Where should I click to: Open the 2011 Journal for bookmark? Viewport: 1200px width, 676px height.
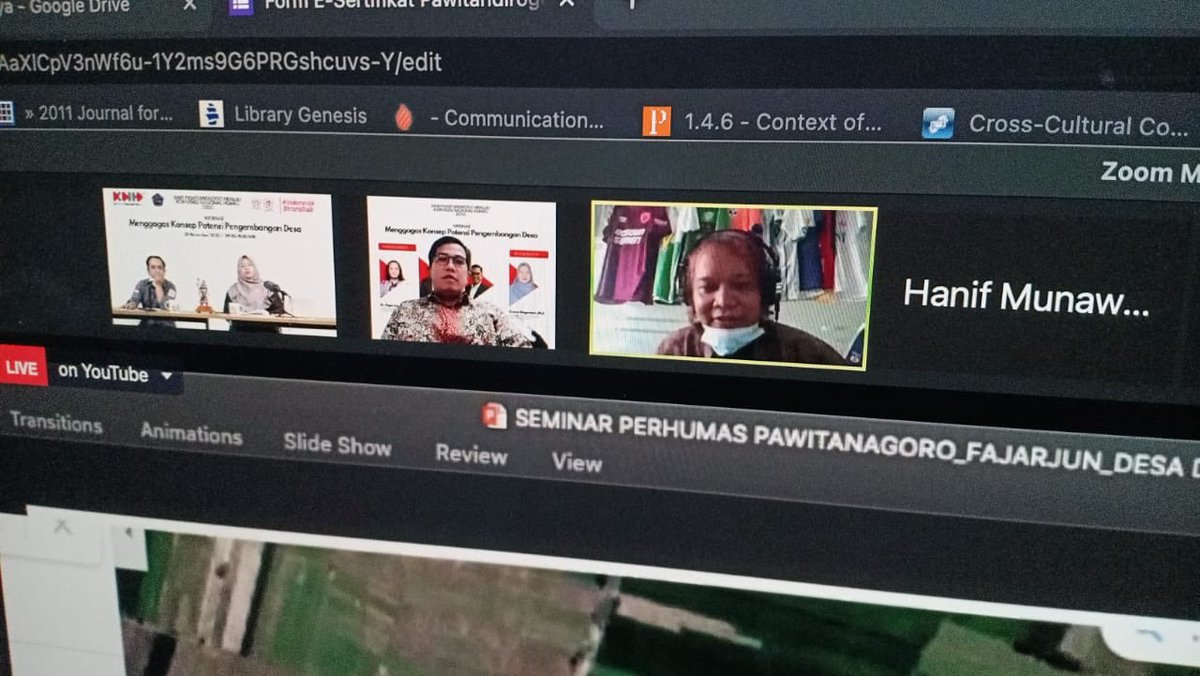97,113
